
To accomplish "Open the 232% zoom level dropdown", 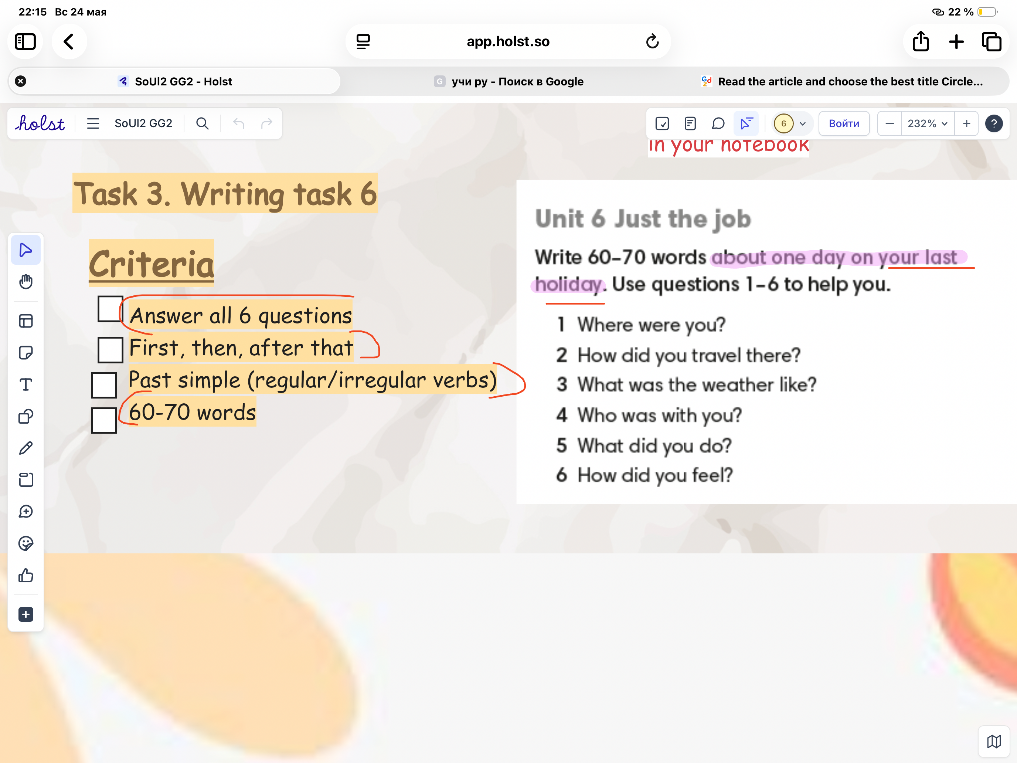I will tap(927, 123).
